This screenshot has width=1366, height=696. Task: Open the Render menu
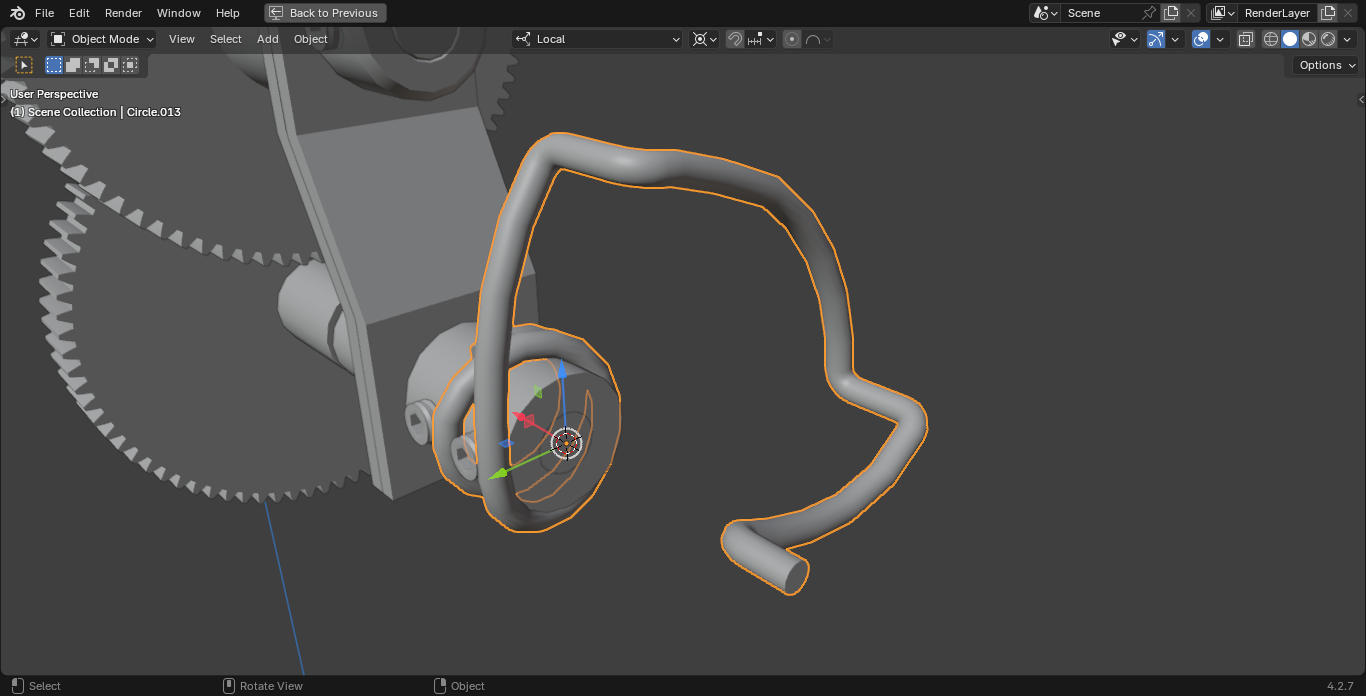[123, 13]
